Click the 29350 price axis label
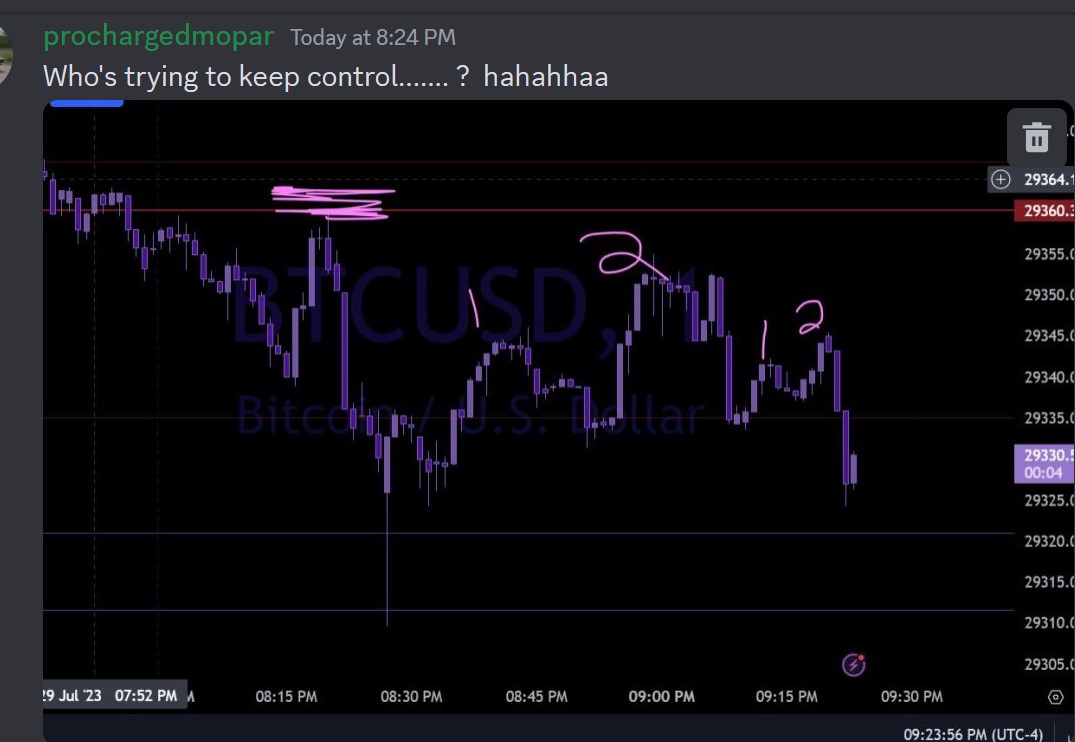 pos(1049,295)
